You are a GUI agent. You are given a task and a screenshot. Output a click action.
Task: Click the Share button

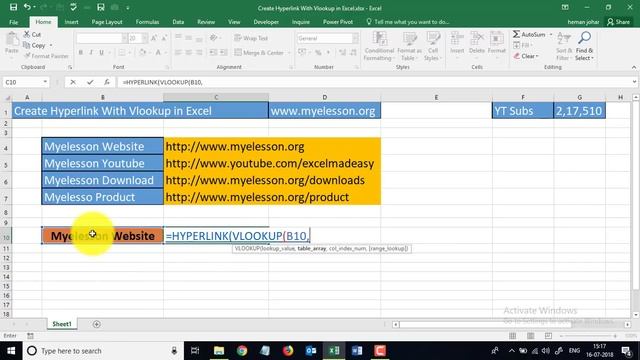pyautogui.click(x=619, y=22)
